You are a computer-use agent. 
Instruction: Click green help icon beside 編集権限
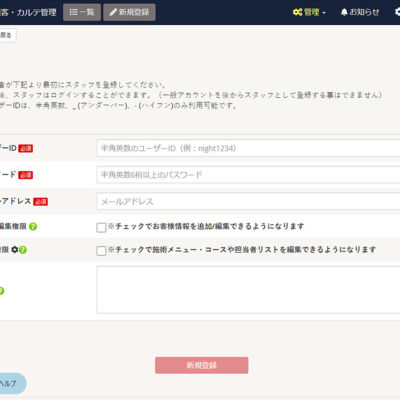(33, 227)
